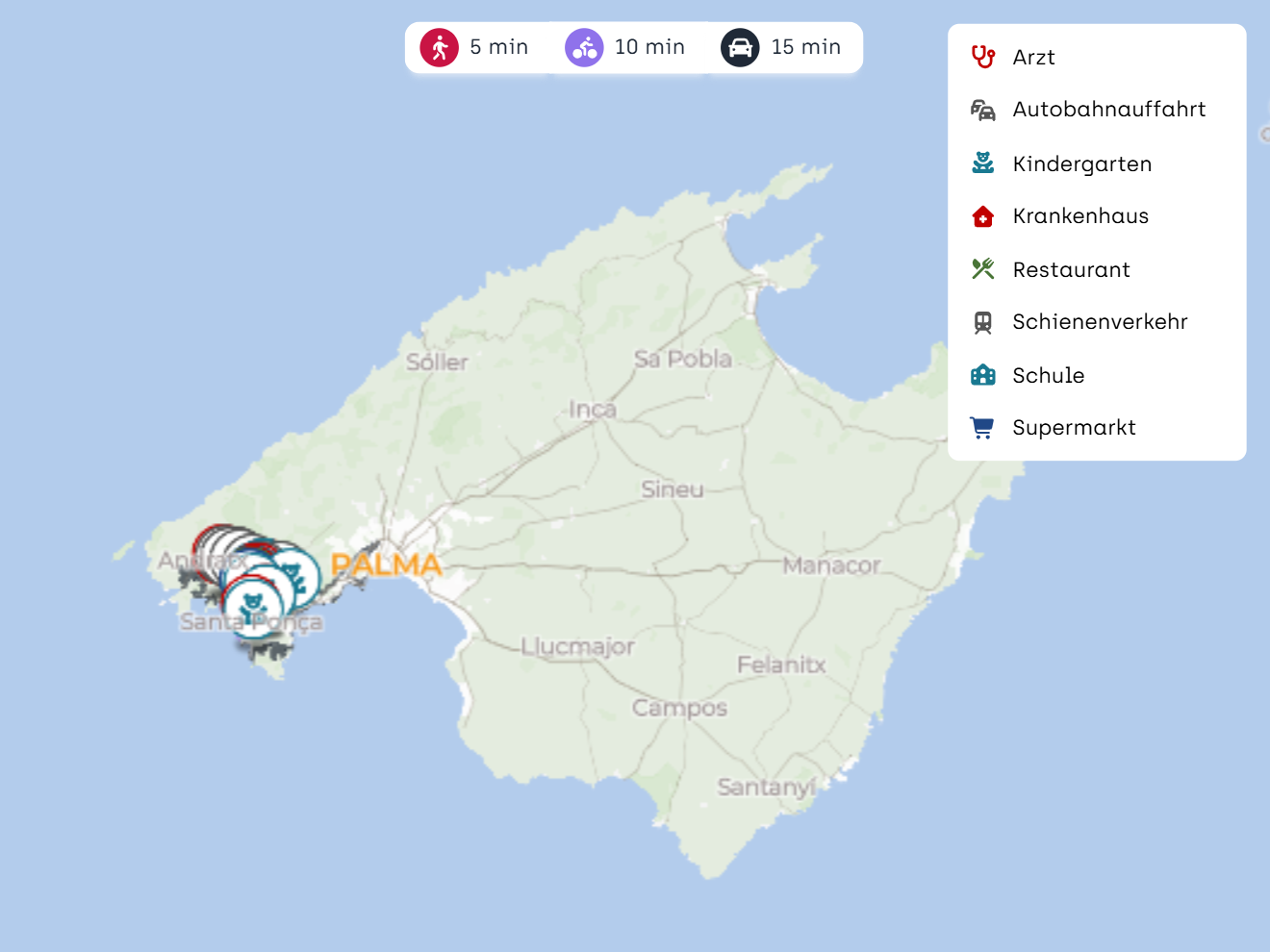This screenshot has width=1270, height=952.
Task: Click the frontmost kindergarten marker near Santa Ponça
Action: click(253, 608)
